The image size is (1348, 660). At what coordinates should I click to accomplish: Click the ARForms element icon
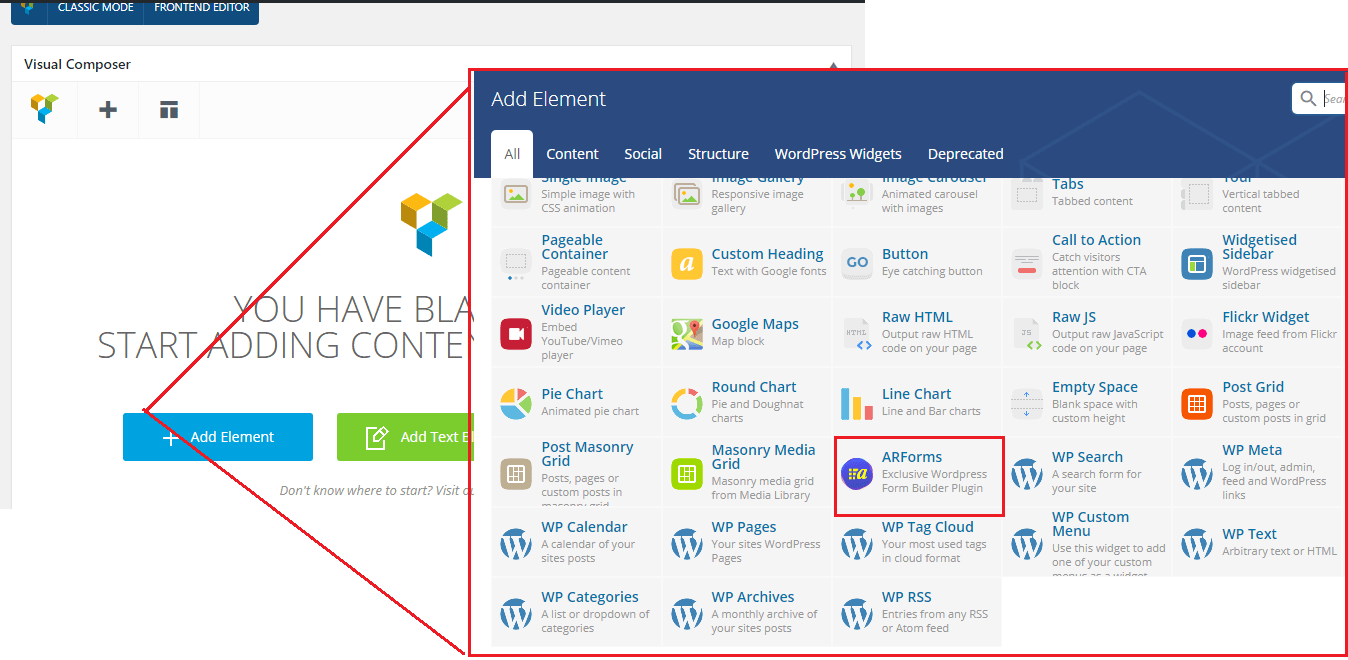(x=857, y=474)
